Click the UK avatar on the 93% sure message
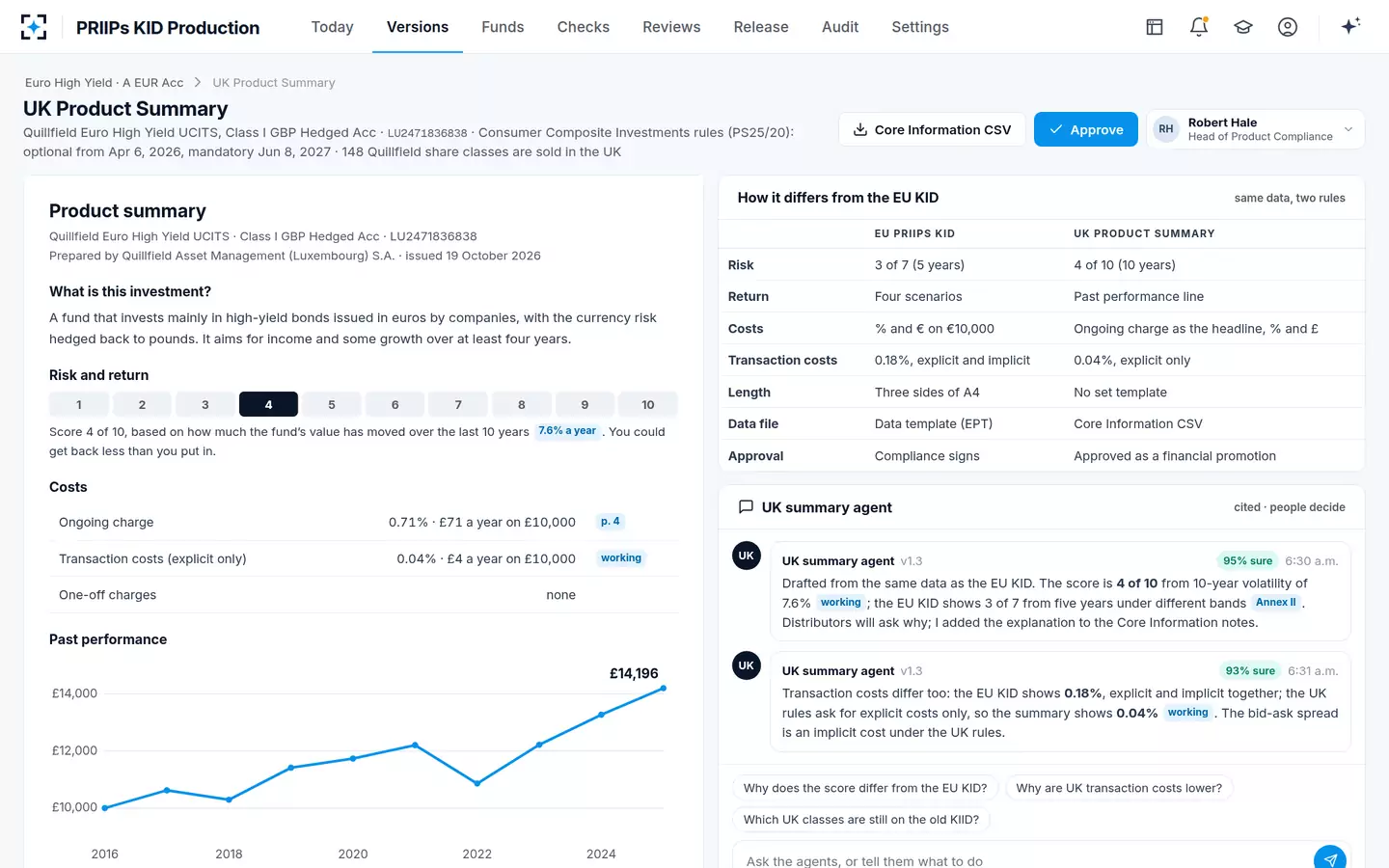 point(747,665)
